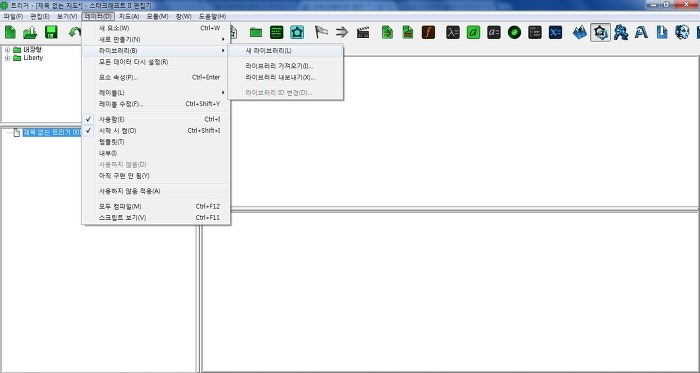Screen dimensions: 700x373
Task: Choose 라이브러리 가져오기(I)...
Action: [285, 66]
